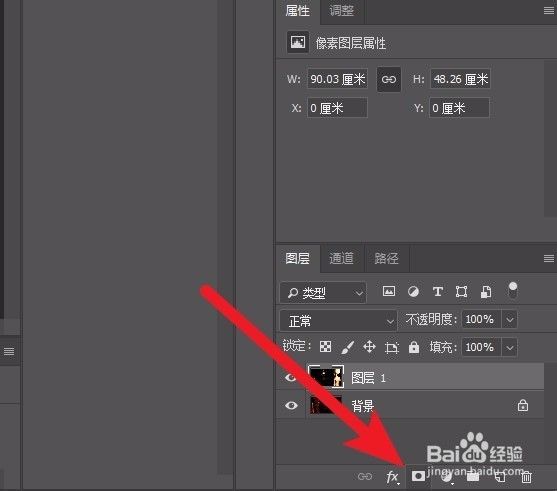The height and width of the screenshot is (491, 557).
Task: Filter layers by type (T) layers icon
Action: click(x=438, y=292)
